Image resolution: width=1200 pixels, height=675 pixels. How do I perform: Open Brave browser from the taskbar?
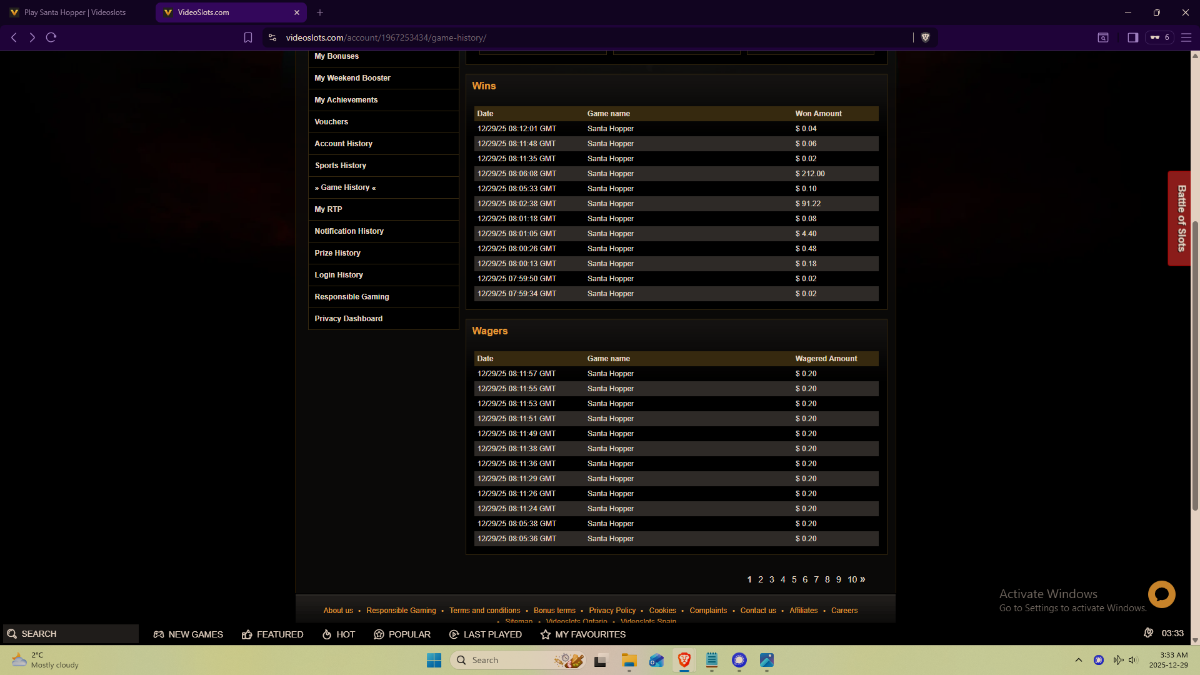[684, 660]
